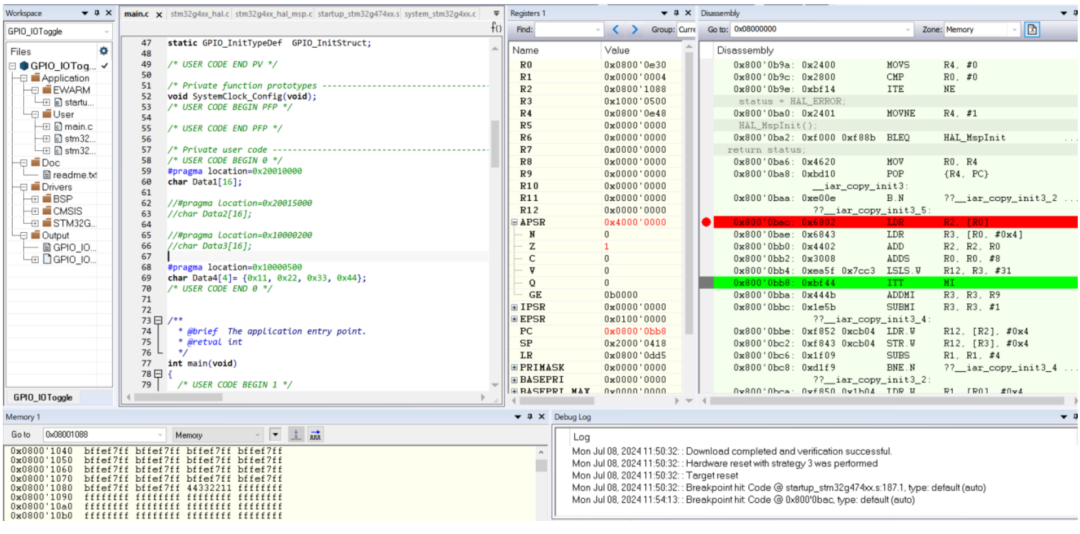1080x534 pixels.
Task: Pin the Workspace panel
Action: pos(96,13)
